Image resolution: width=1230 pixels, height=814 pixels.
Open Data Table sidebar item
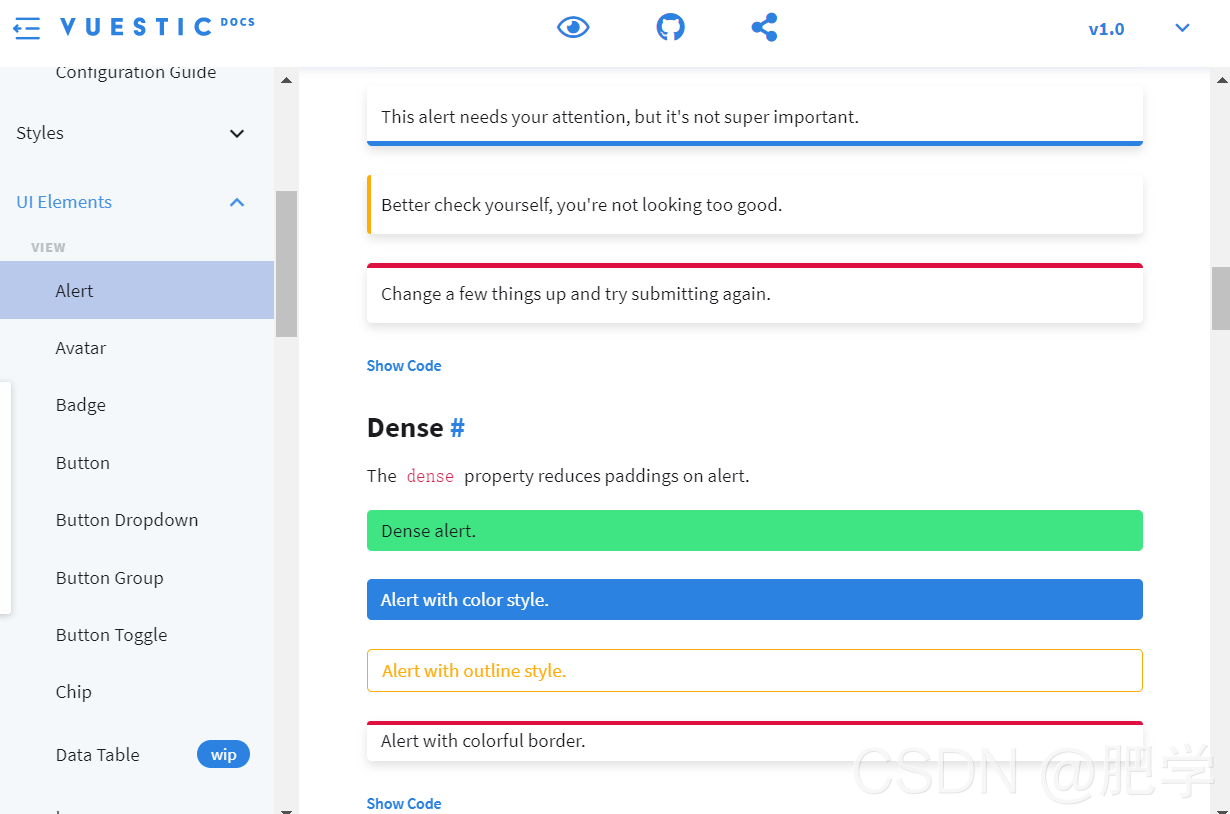98,755
